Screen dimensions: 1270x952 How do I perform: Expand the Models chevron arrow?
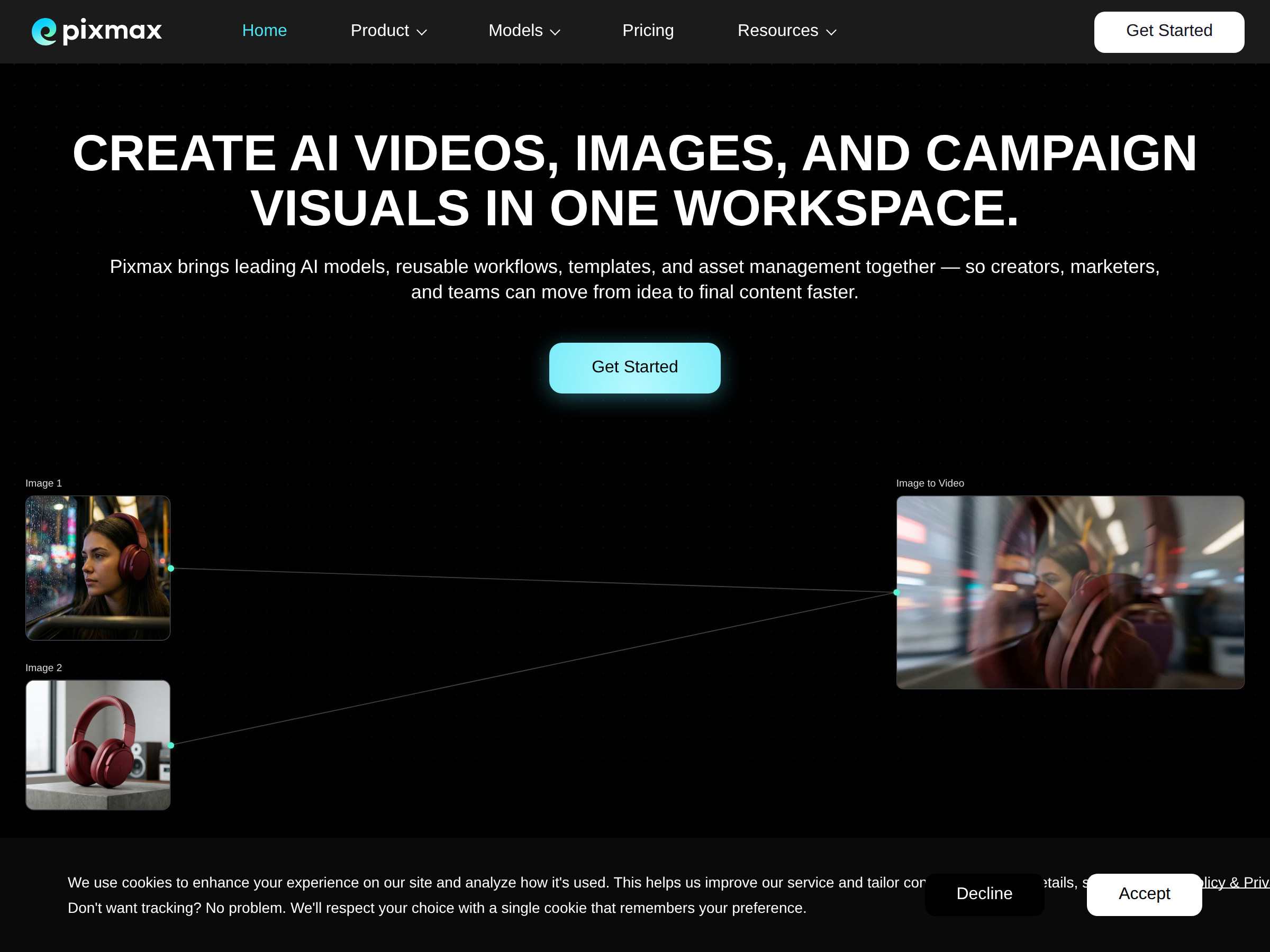[x=555, y=33]
